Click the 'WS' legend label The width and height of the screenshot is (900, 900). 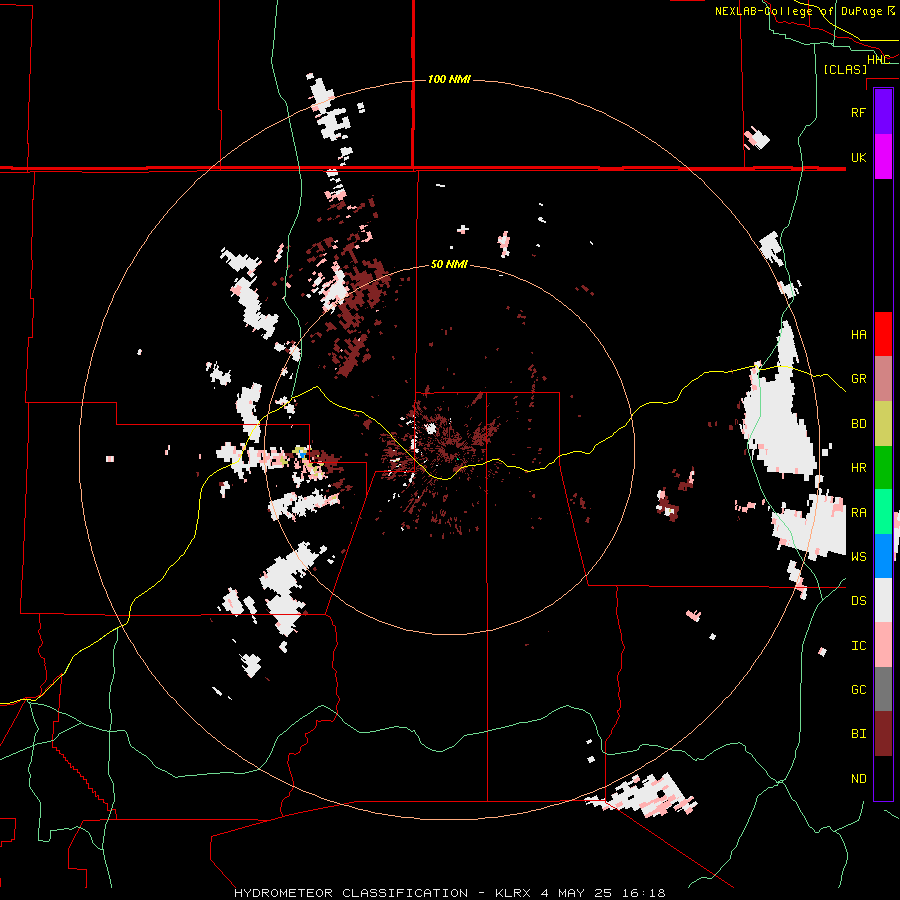(859, 557)
